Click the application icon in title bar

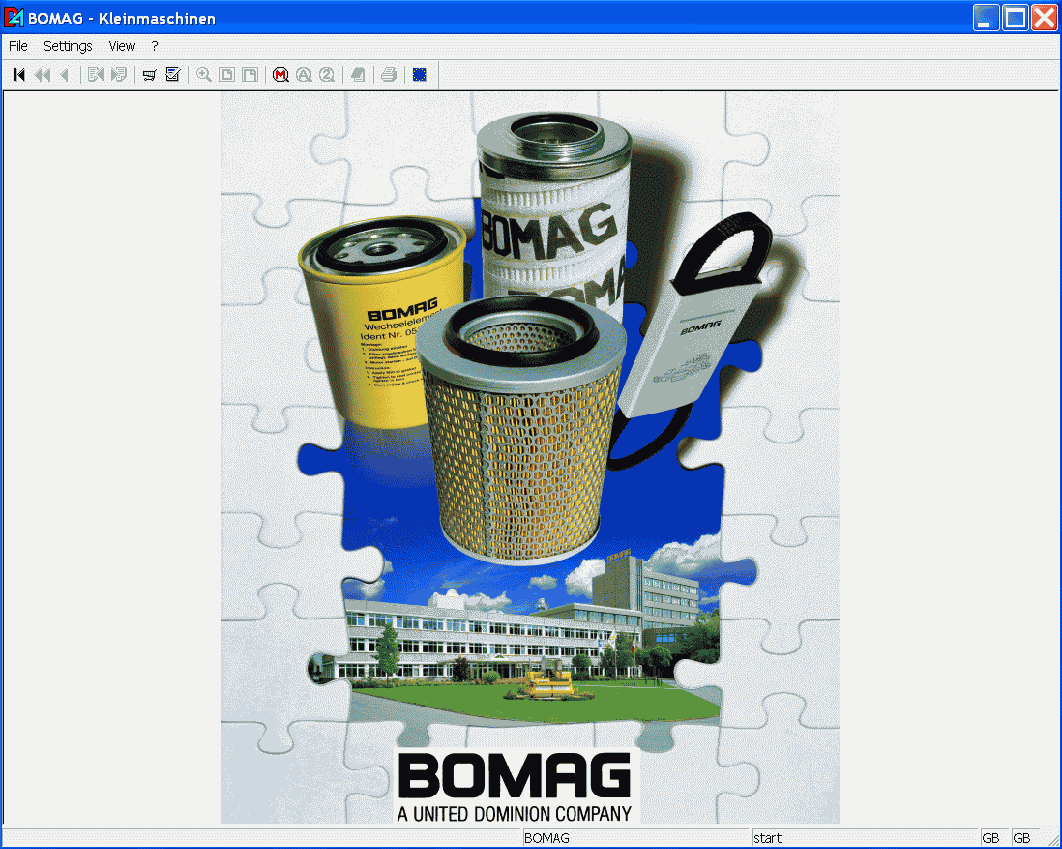tap(14, 18)
